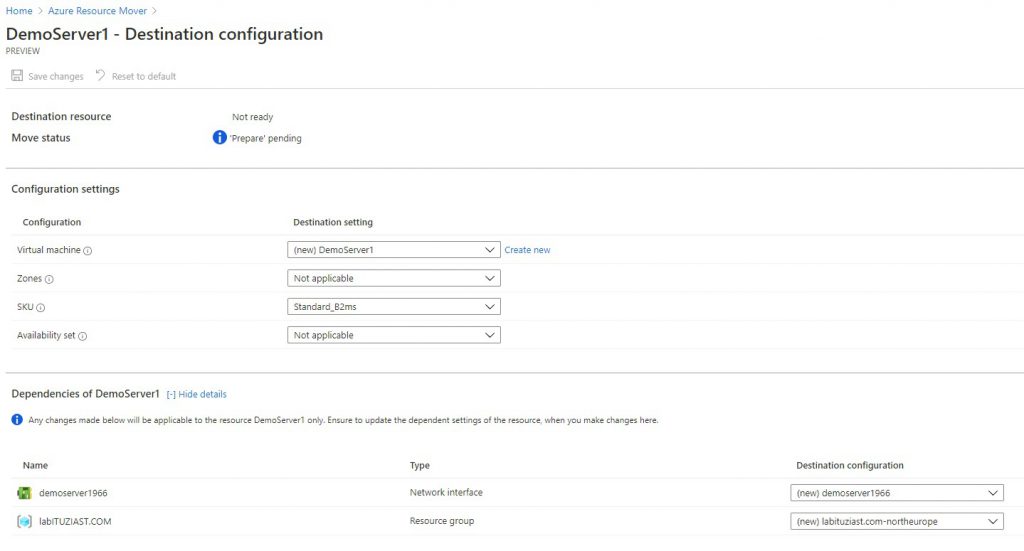Click the Save changes disk icon
Viewport: 1024px width, 551px height.
pos(17,76)
